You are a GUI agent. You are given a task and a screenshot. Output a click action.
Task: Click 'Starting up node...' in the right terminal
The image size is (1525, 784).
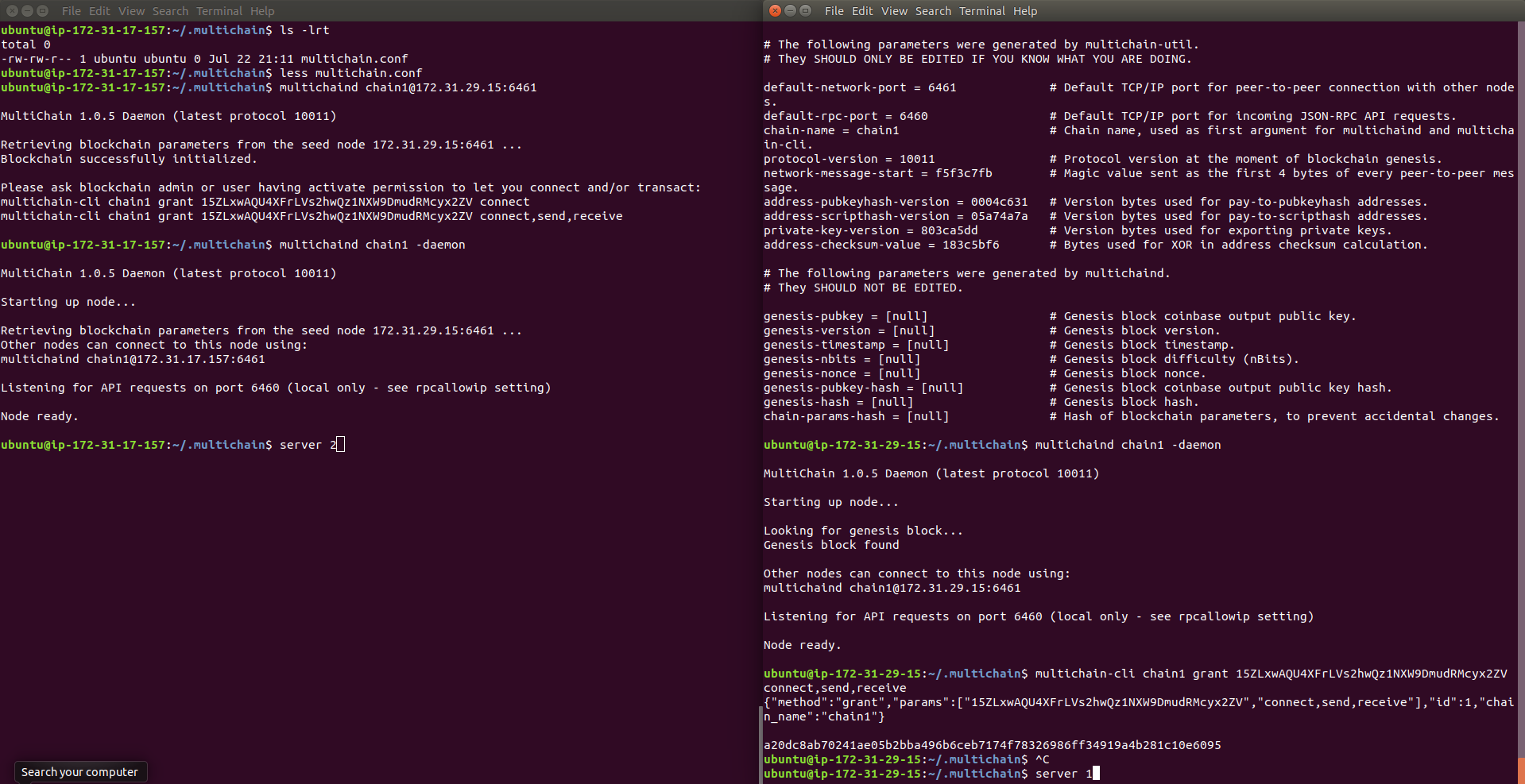pos(831,502)
